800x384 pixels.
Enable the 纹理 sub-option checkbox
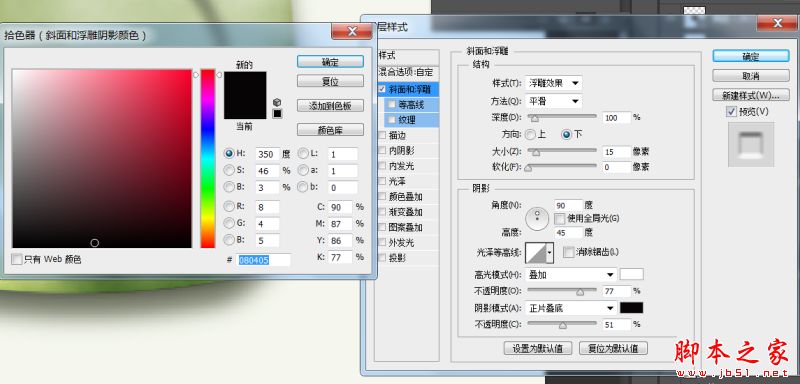point(392,120)
